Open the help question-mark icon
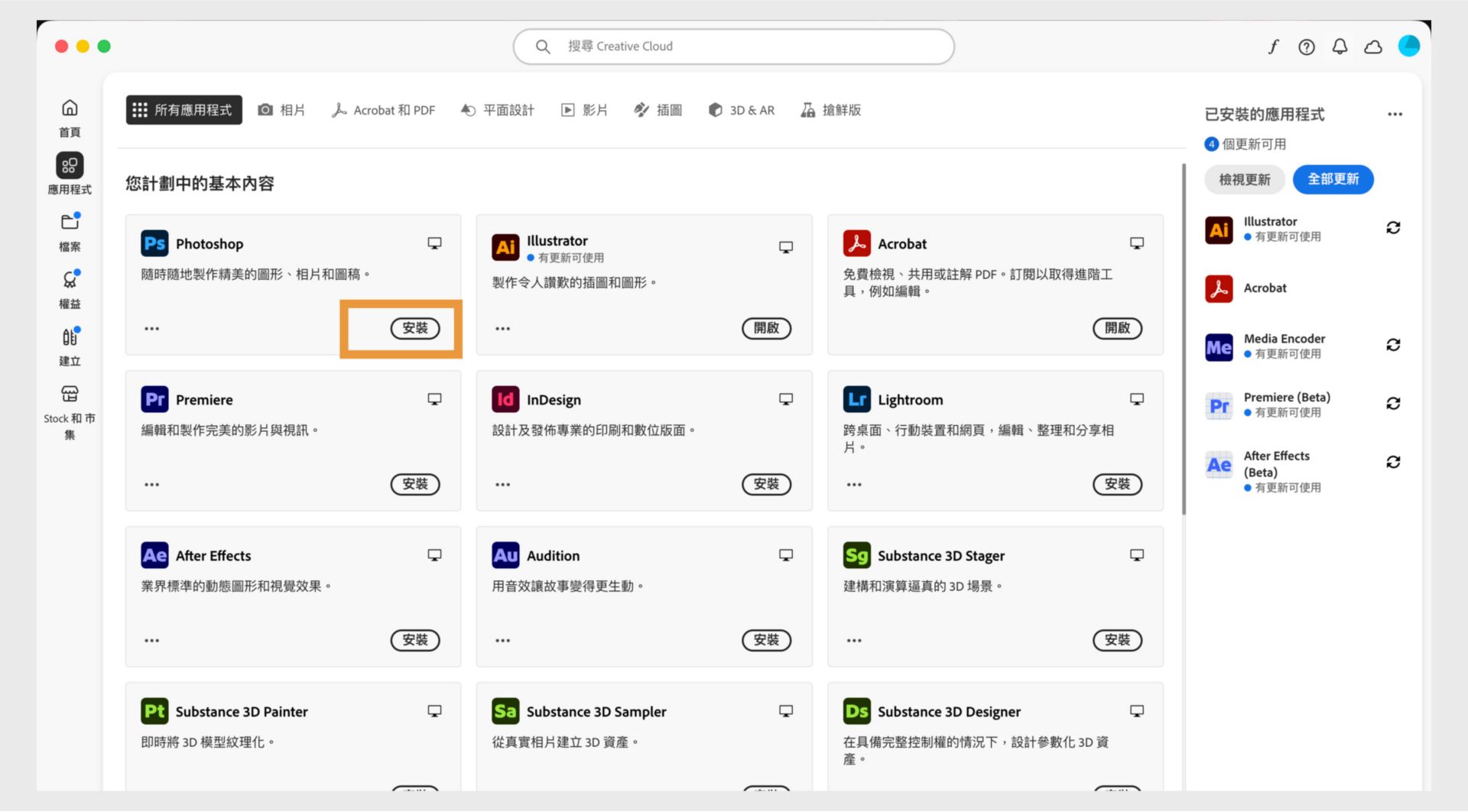 click(1307, 47)
